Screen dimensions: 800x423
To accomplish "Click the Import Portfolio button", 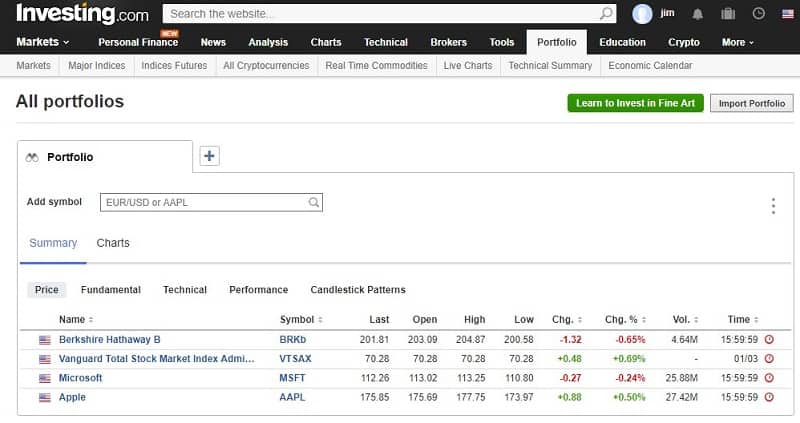I will point(751,103).
